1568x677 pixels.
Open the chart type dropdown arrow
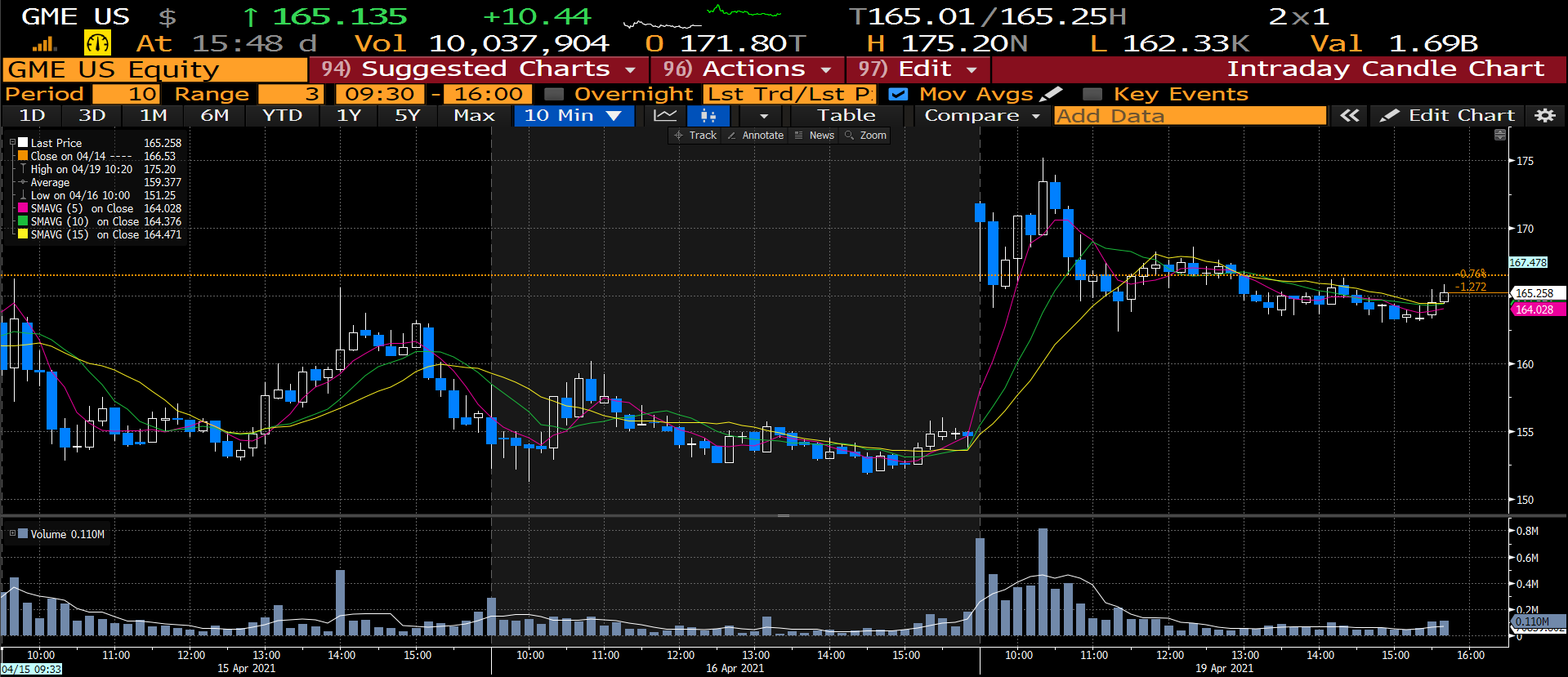(x=764, y=116)
